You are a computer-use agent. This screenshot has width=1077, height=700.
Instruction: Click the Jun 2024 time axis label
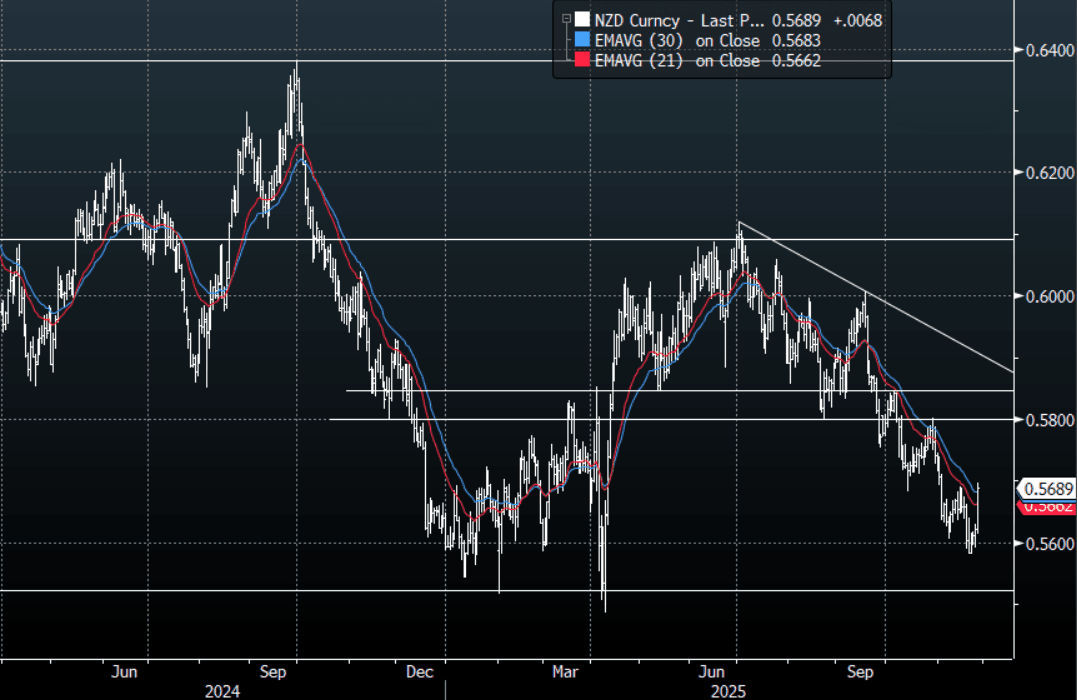(x=124, y=672)
